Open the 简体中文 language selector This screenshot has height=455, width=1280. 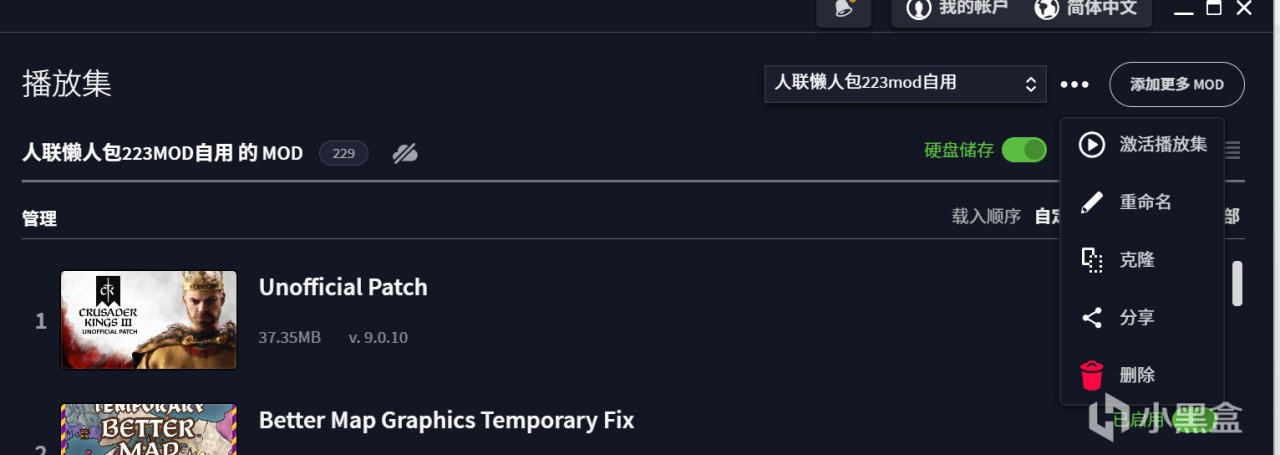tap(1087, 10)
